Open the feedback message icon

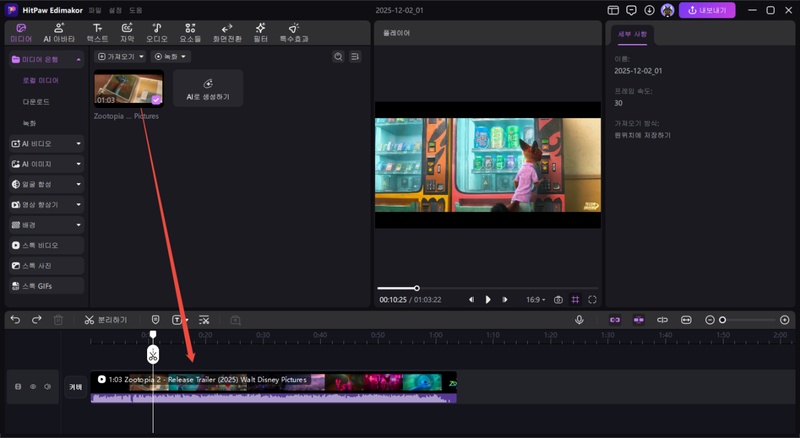631,10
